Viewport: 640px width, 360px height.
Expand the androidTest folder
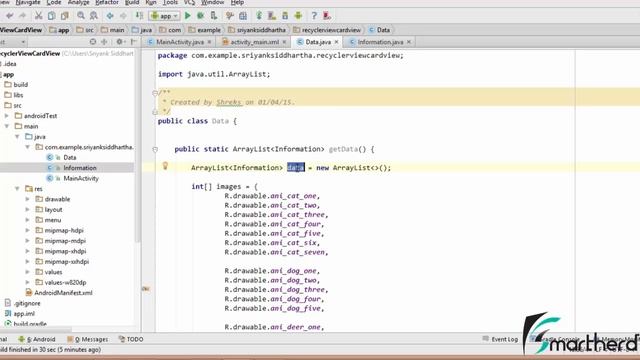(x=7, y=116)
